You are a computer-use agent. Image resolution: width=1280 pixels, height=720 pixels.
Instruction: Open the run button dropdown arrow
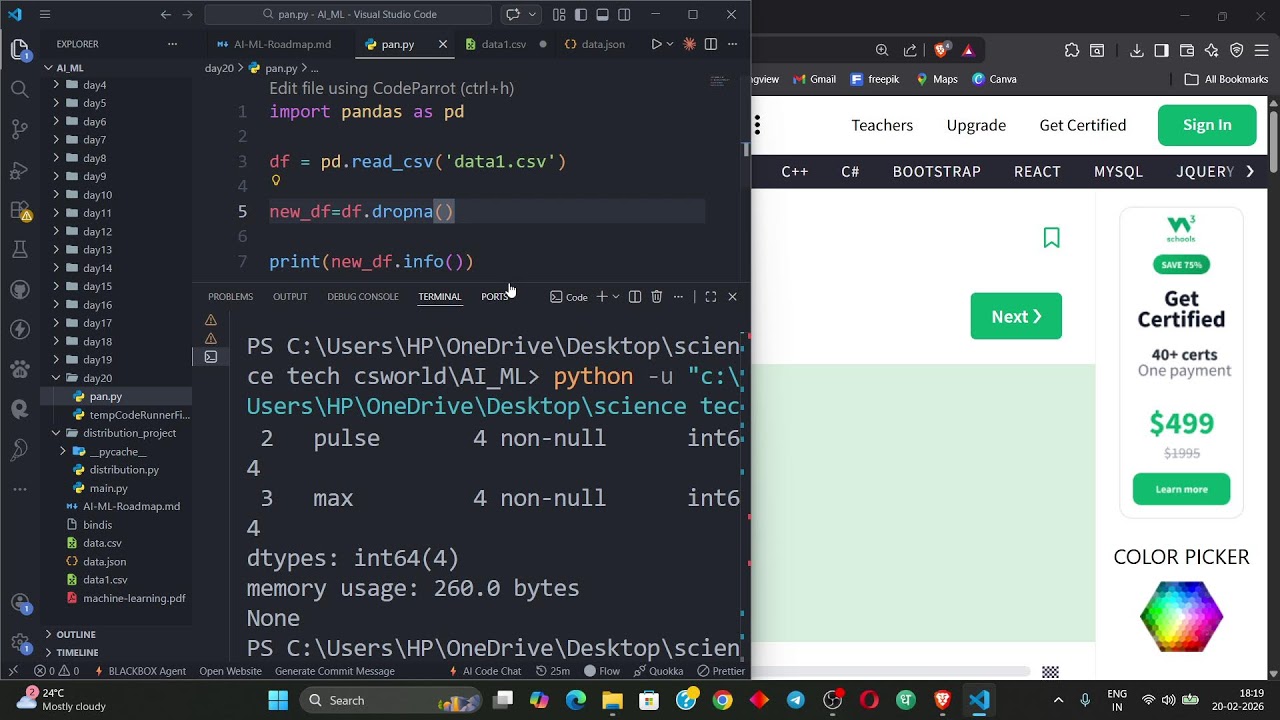[671, 44]
